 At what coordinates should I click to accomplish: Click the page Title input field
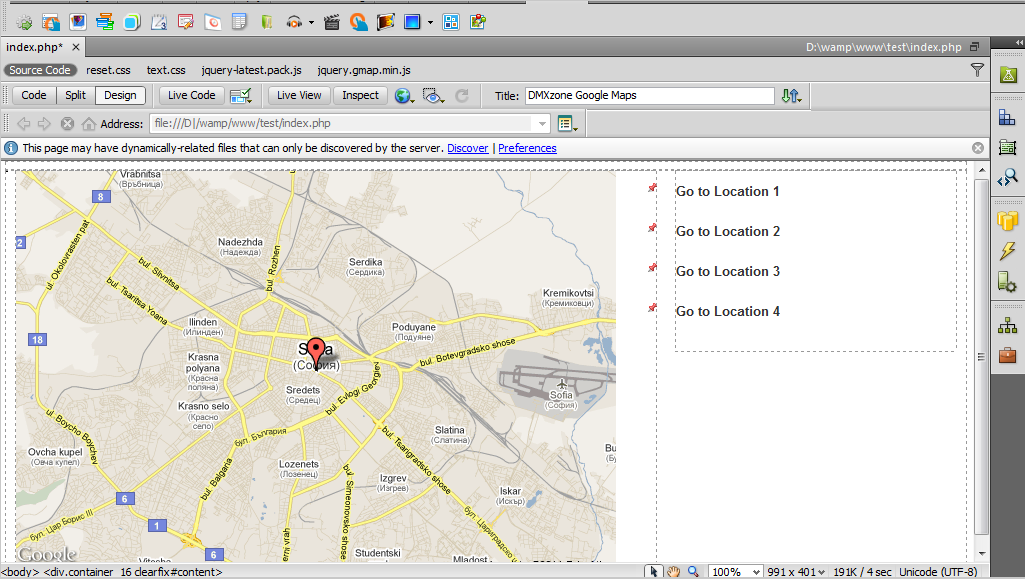coord(650,95)
